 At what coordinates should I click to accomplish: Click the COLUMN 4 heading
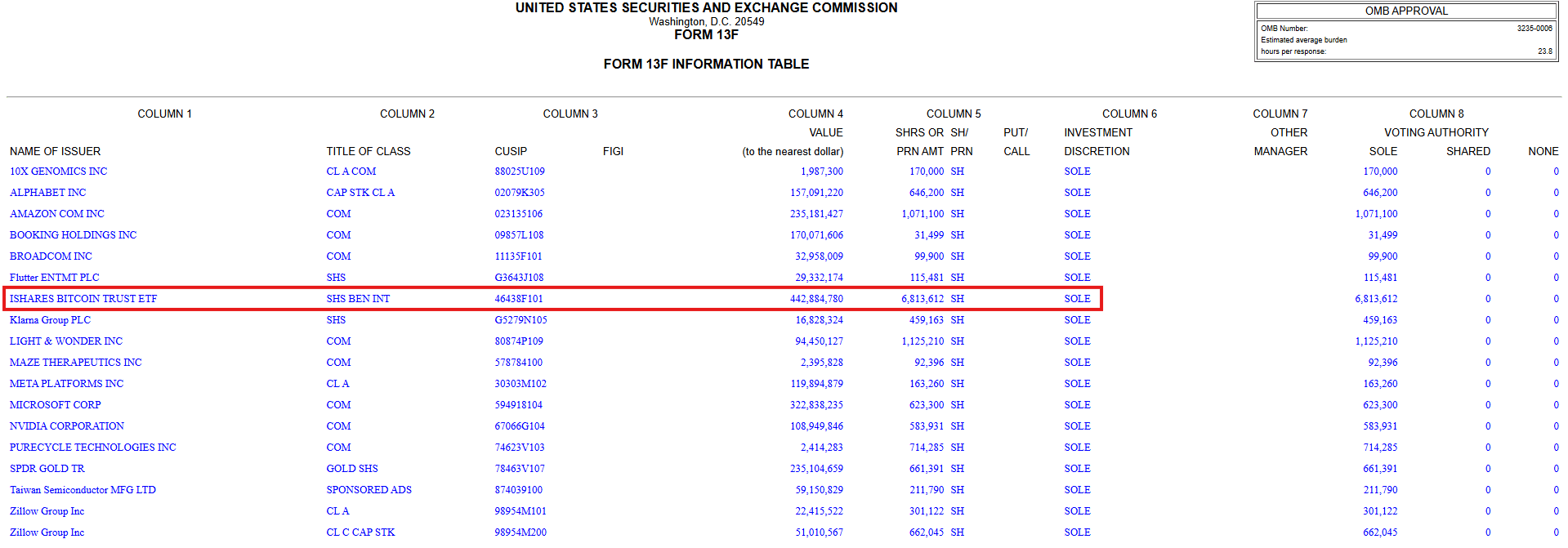click(815, 114)
